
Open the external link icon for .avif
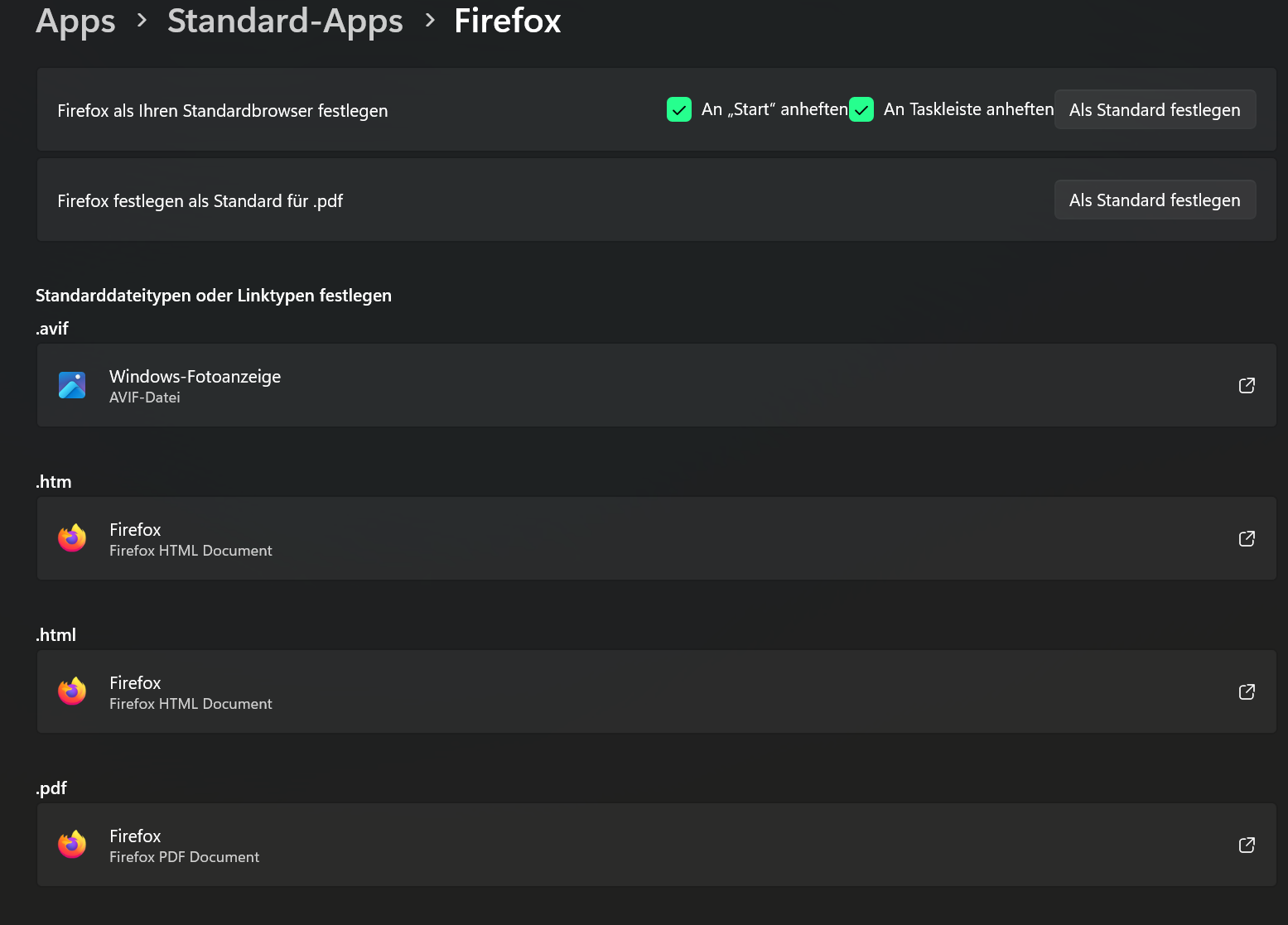pos(1247,385)
